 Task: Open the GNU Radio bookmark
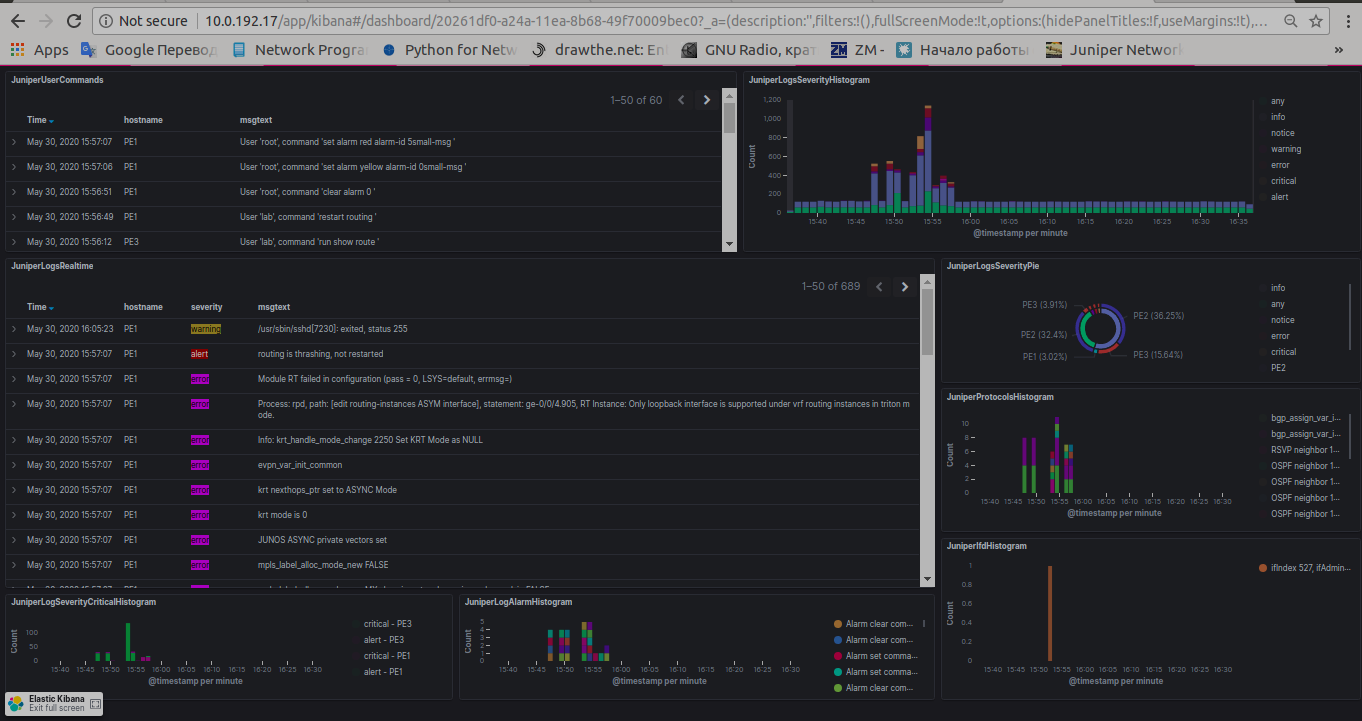[749, 50]
